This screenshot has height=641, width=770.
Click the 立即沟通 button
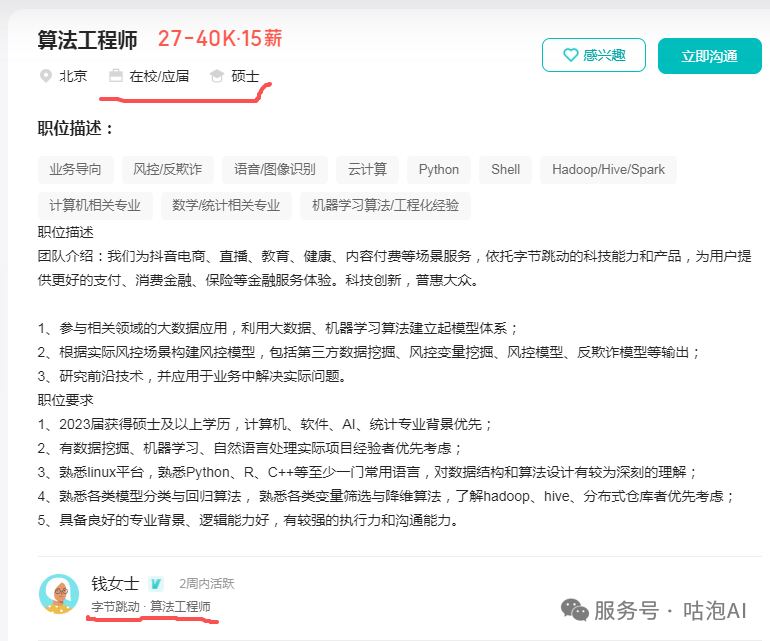pyautogui.click(x=710, y=56)
